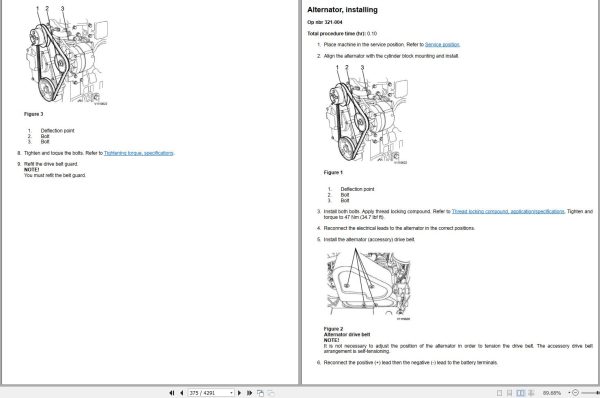
Task: Select two-page side-by-side view
Action: point(520,393)
